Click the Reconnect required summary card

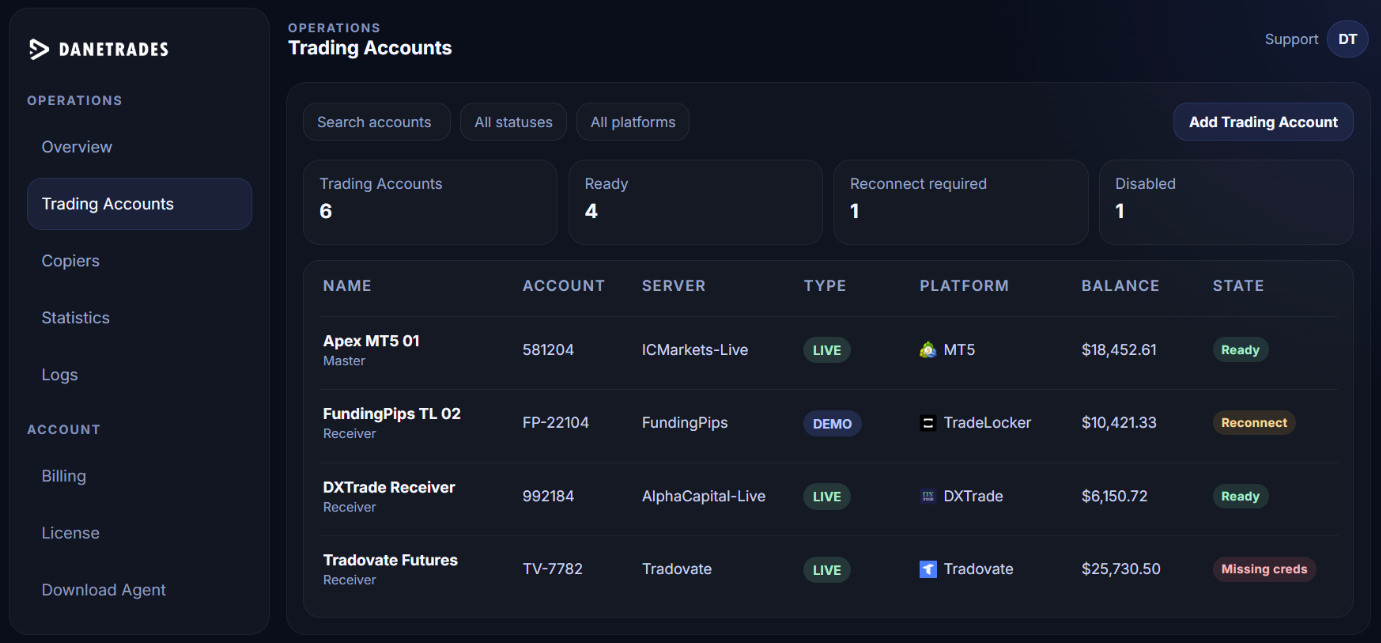tap(961, 202)
